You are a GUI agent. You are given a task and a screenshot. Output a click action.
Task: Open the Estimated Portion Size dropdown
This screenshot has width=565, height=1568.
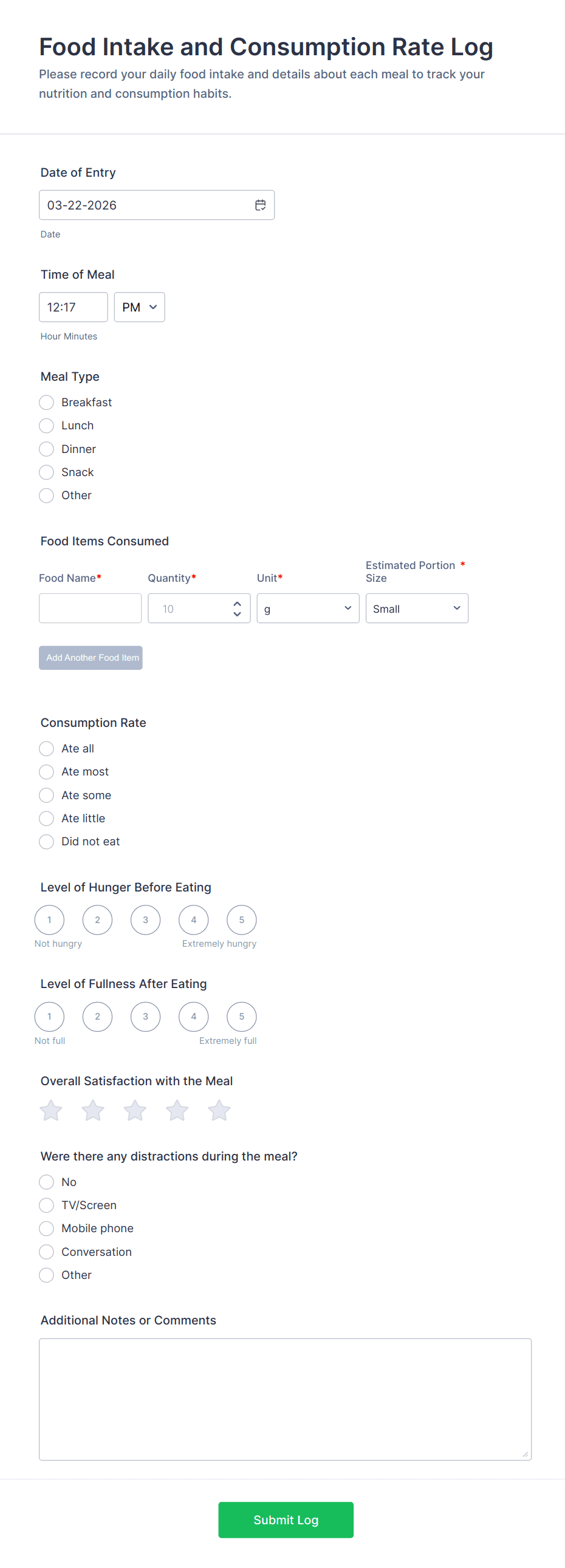click(417, 608)
